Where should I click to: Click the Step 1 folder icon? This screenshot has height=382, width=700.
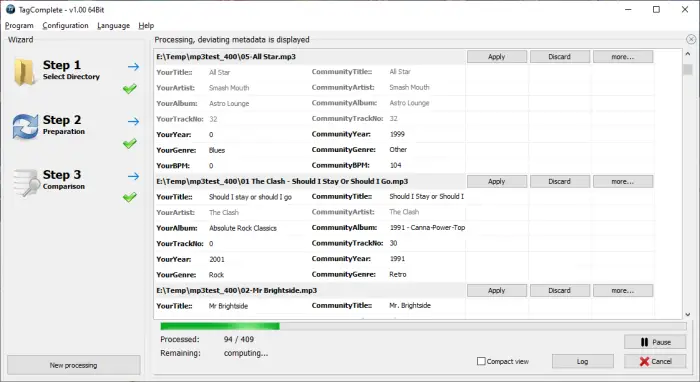click(x=24, y=71)
